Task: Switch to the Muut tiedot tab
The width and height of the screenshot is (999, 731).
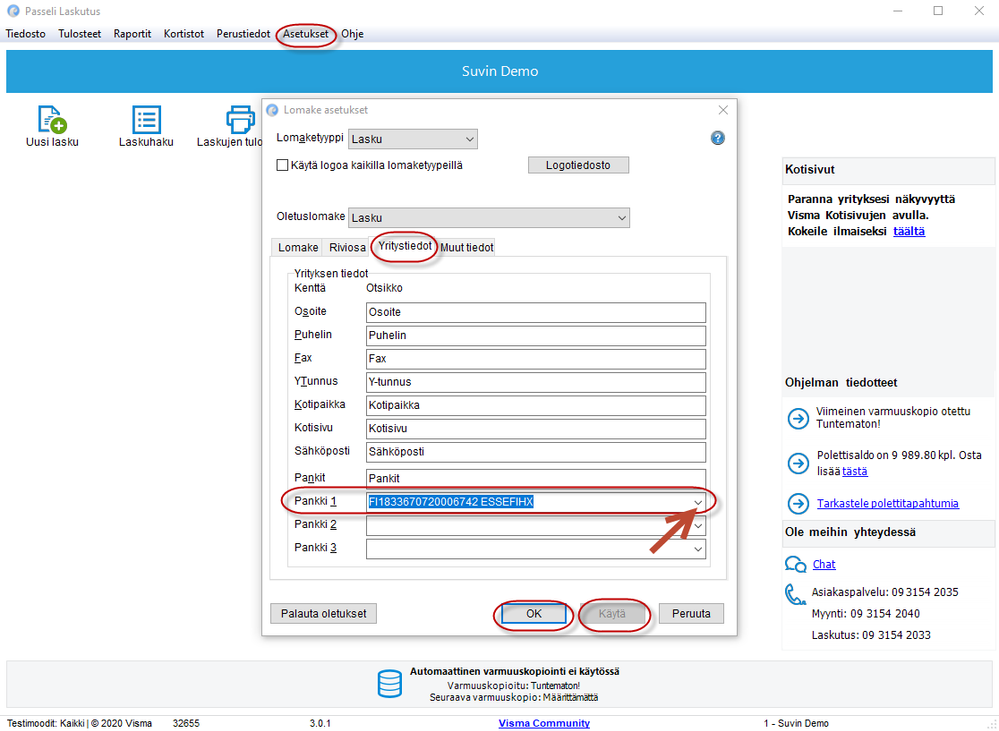Action: coord(467,247)
